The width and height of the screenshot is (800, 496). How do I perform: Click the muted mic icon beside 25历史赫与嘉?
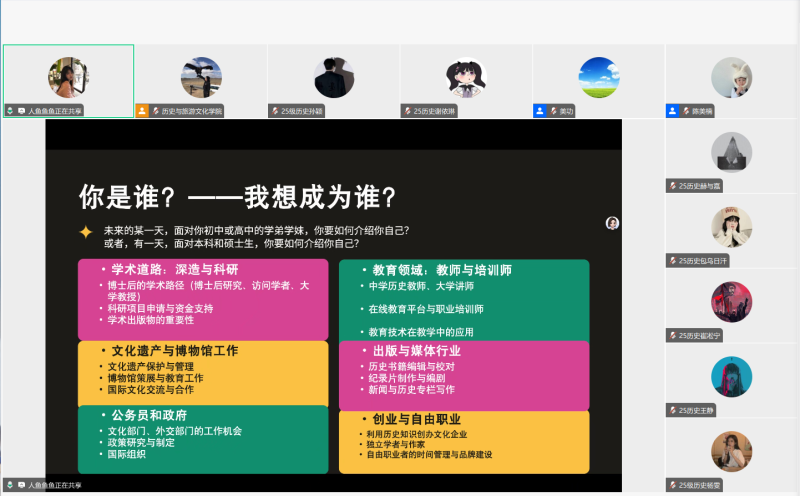(x=673, y=186)
